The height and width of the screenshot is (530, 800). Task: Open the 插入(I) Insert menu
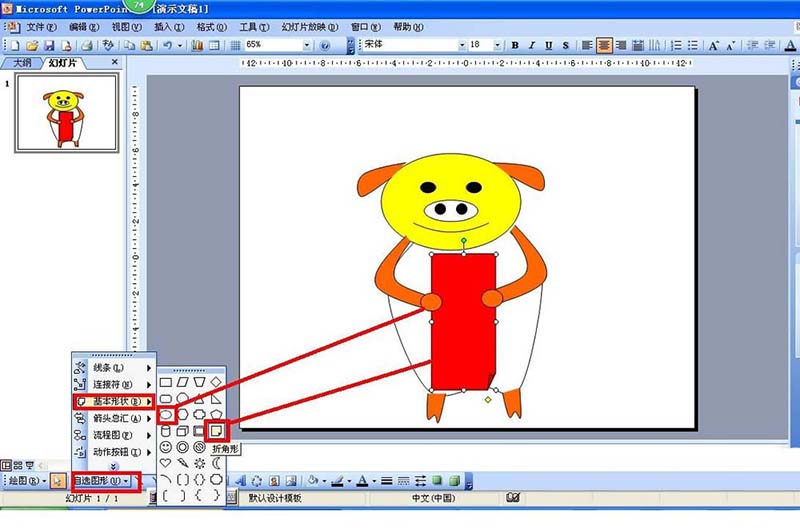pyautogui.click(x=169, y=27)
